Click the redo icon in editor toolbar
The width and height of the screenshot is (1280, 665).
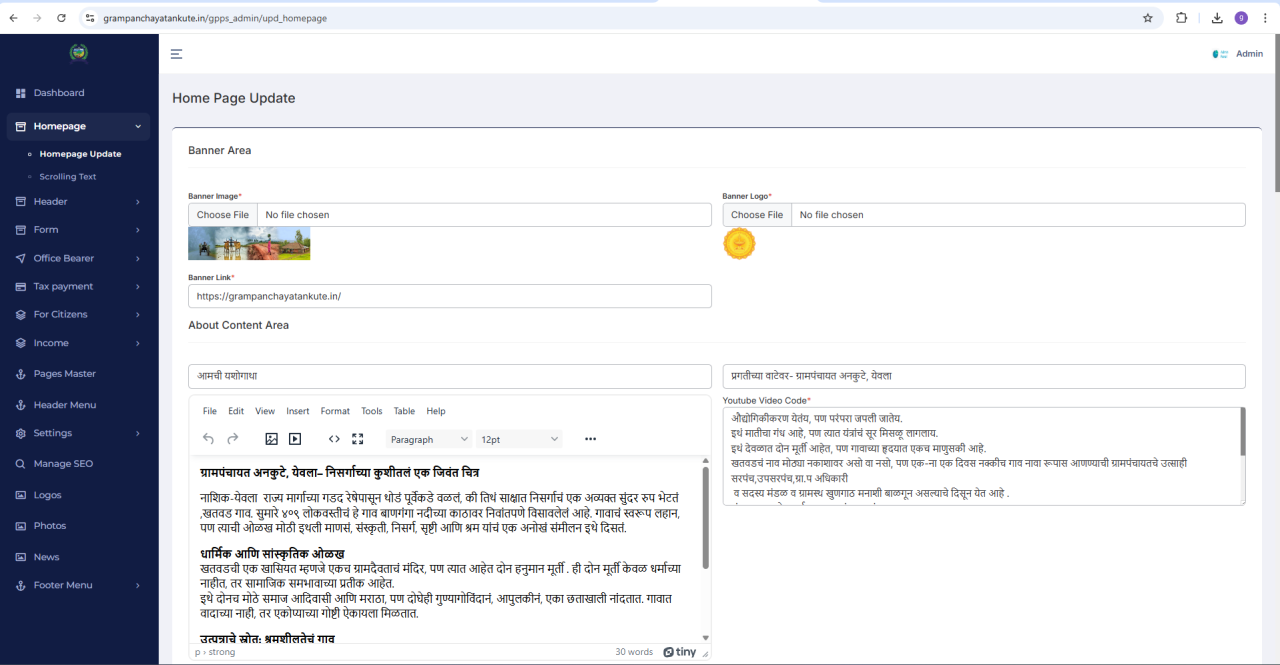pos(233,439)
